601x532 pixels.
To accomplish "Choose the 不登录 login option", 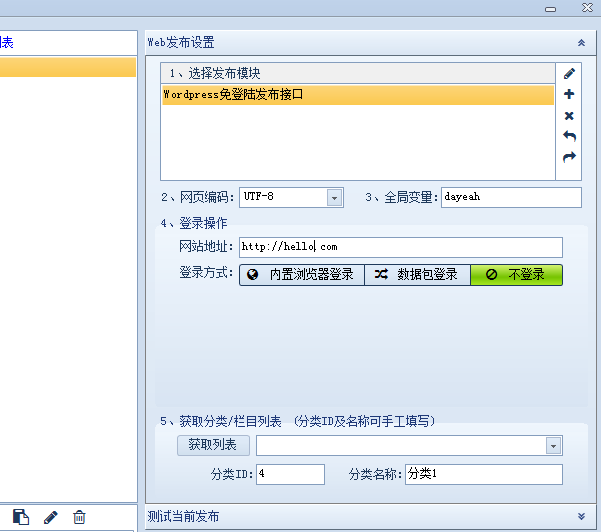I will click(516, 275).
